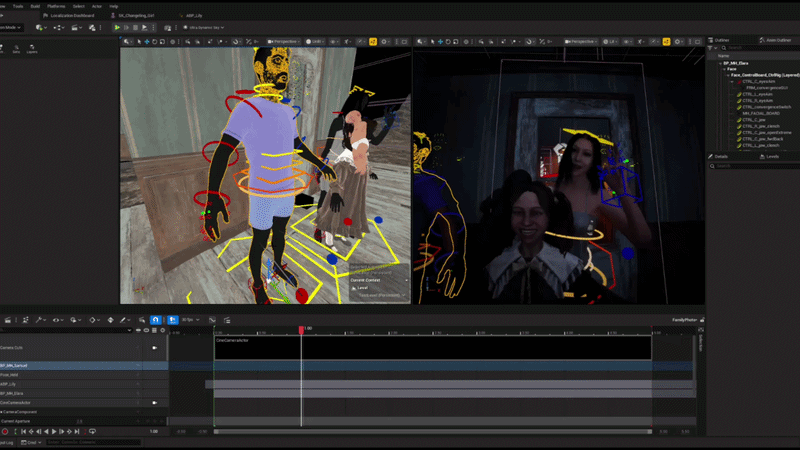Select the scale gizmo in left viewport
The width and height of the screenshot is (800, 450).
[162, 42]
